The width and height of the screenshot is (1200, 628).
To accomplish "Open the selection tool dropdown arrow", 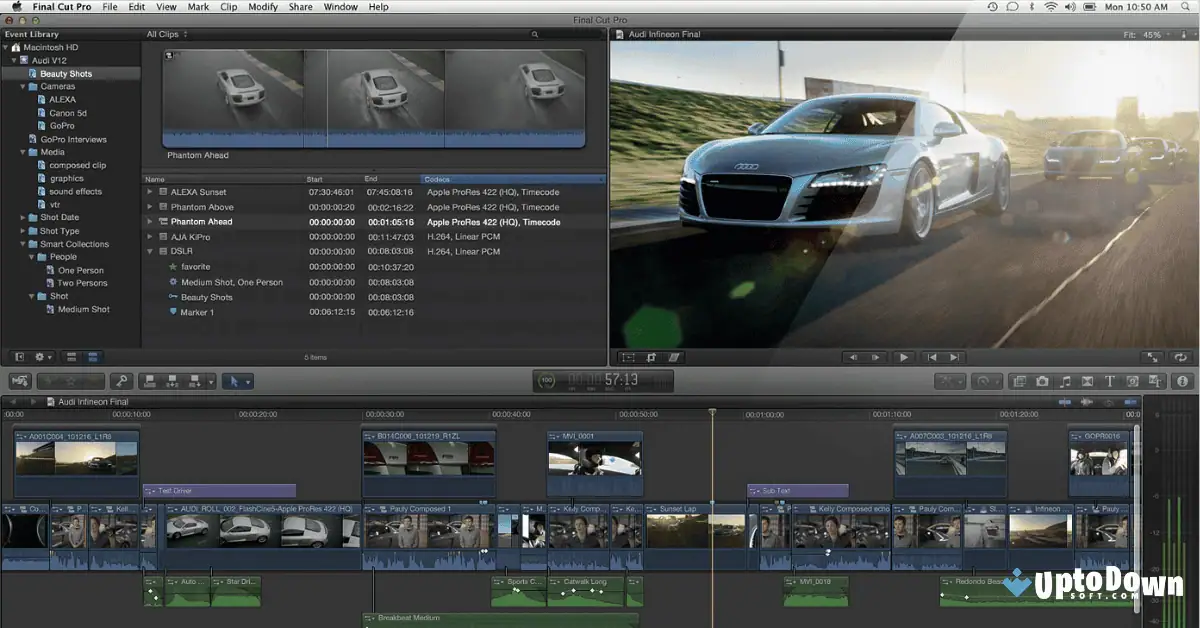I will (x=247, y=381).
